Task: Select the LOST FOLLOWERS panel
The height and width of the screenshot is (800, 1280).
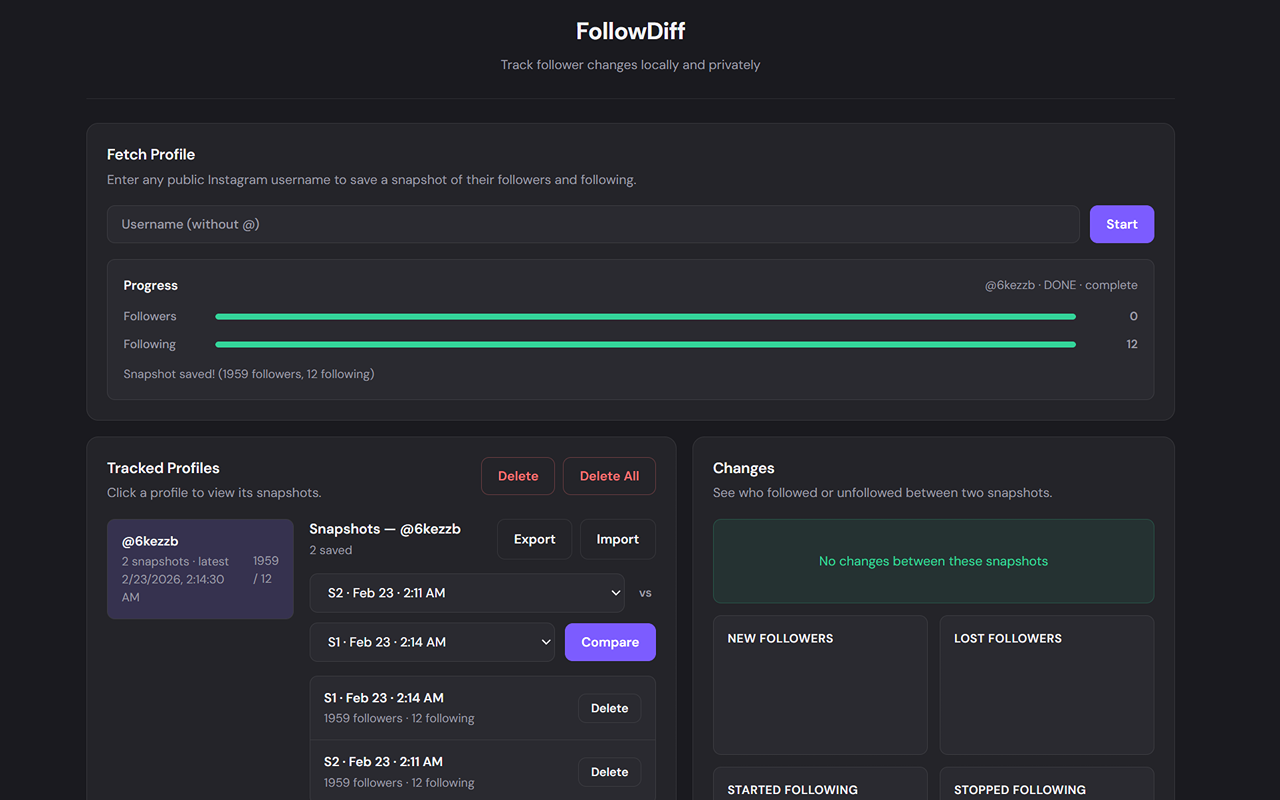Action: (x=1046, y=685)
